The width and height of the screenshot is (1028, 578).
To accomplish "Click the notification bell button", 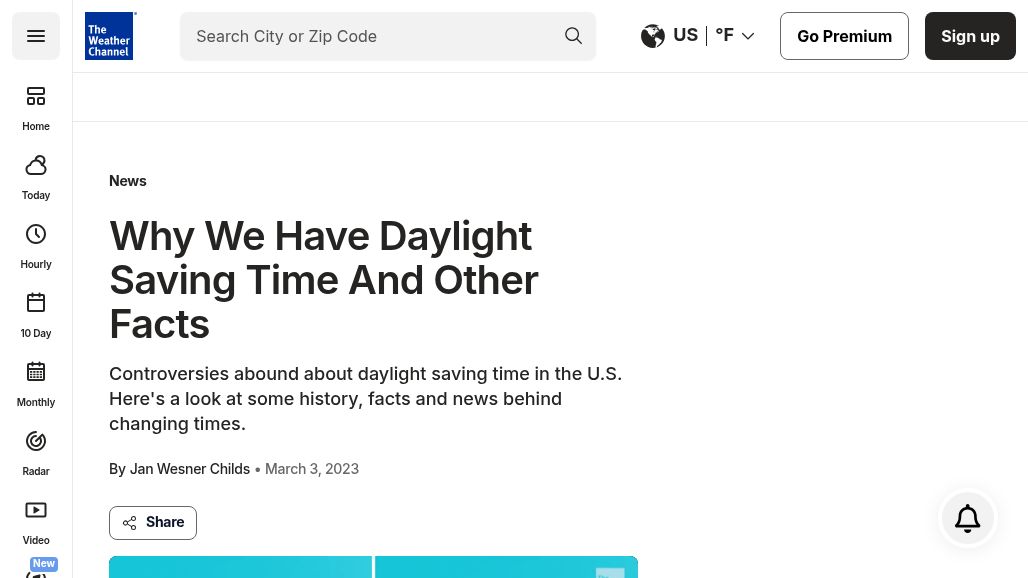I will [967, 518].
